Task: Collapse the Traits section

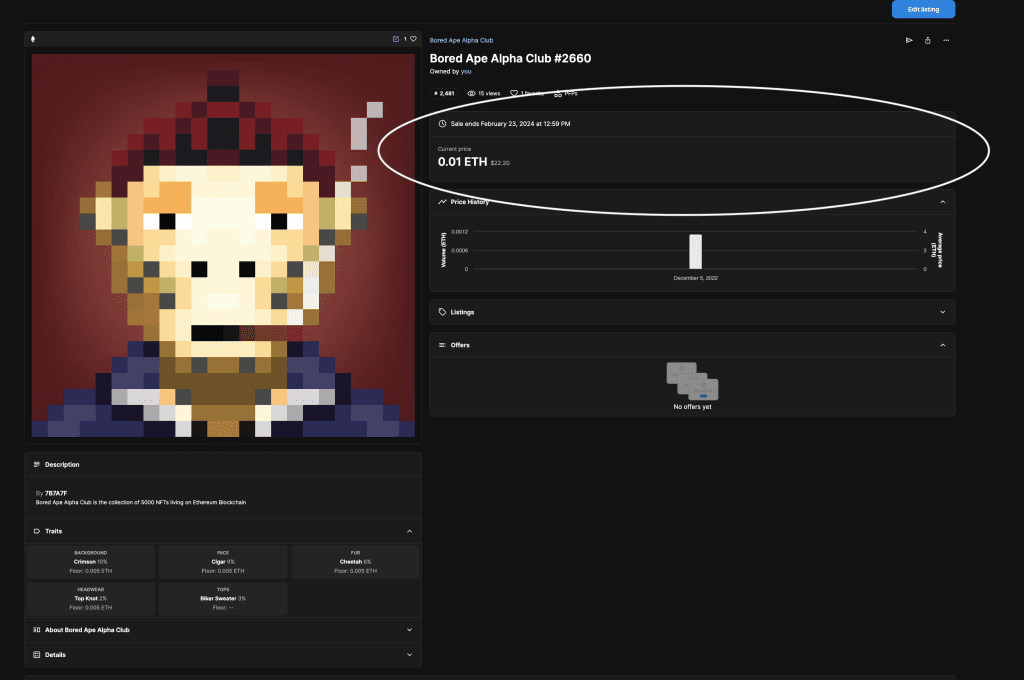Action: point(409,531)
